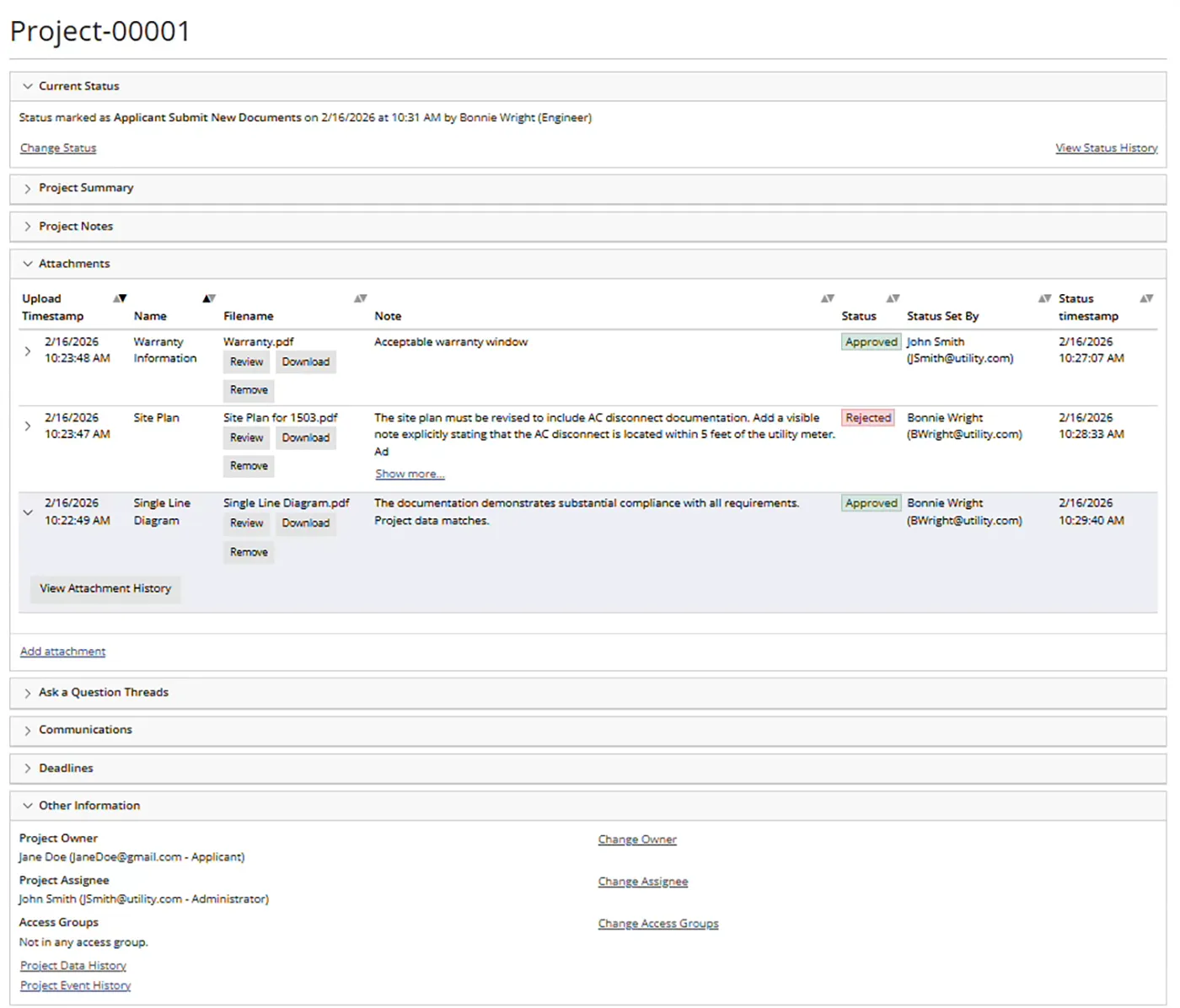The width and height of the screenshot is (1180, 1008).
Task: Remove Site Plan for 1503.pdf
Action: click(249, 466)
